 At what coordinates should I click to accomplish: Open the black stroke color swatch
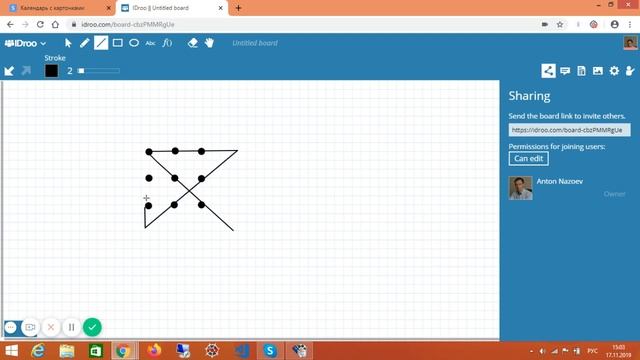coord(51,71)
